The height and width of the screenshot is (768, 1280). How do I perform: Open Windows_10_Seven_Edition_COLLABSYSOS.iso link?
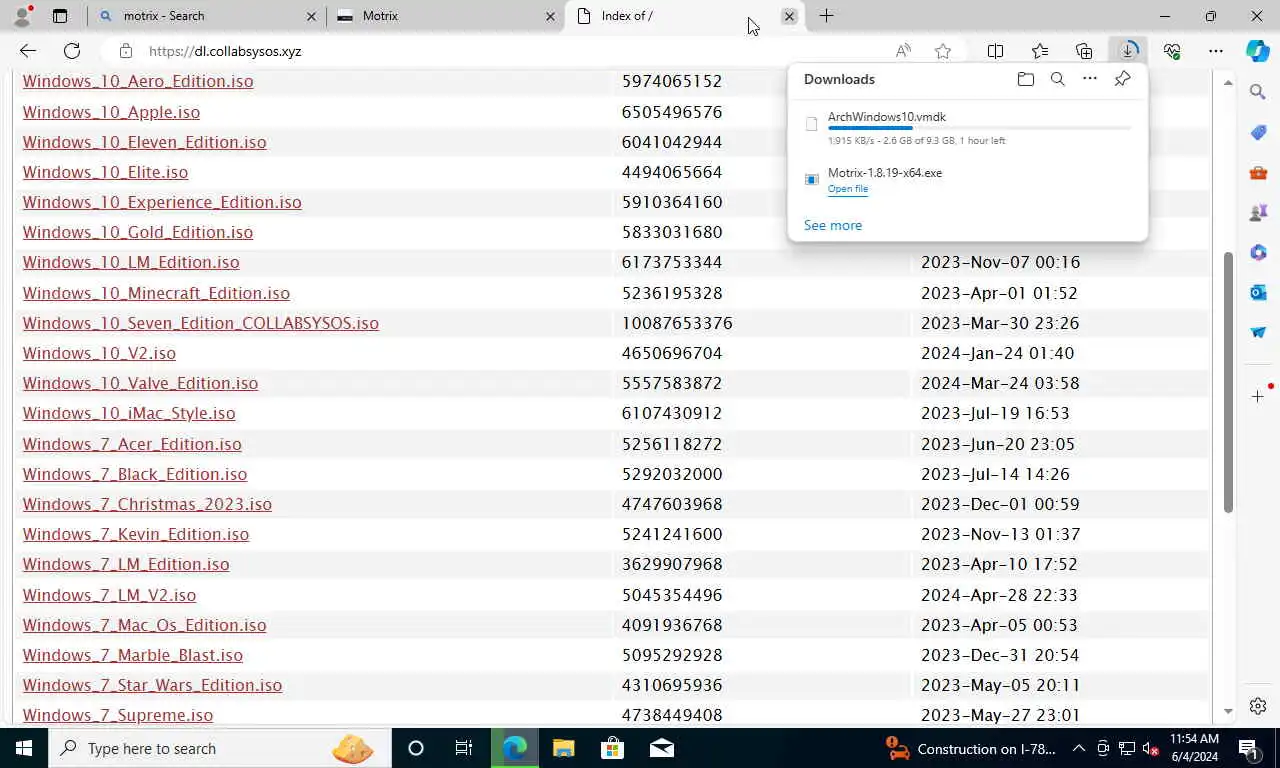pos(201,323)
